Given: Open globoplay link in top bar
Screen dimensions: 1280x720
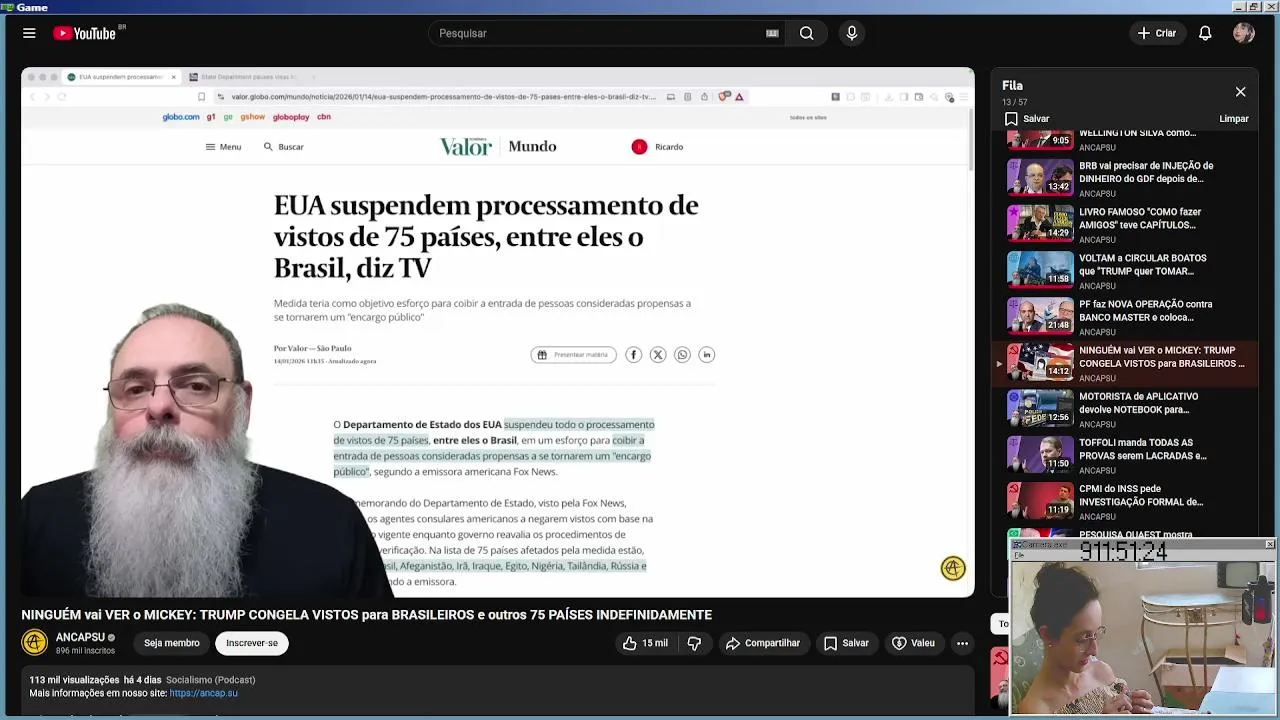Looking at the screenshot, I should coord(291,117).
